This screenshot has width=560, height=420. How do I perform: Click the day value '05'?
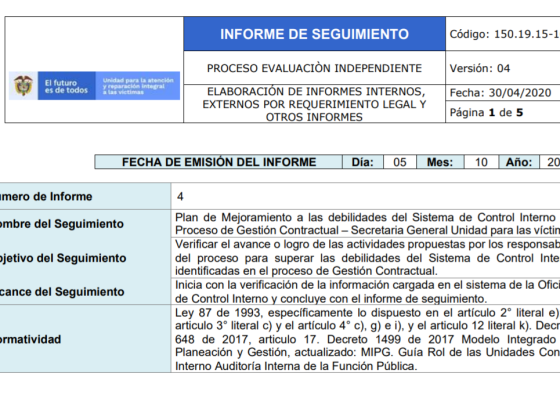pyautogui.click(x=400, y=162)
